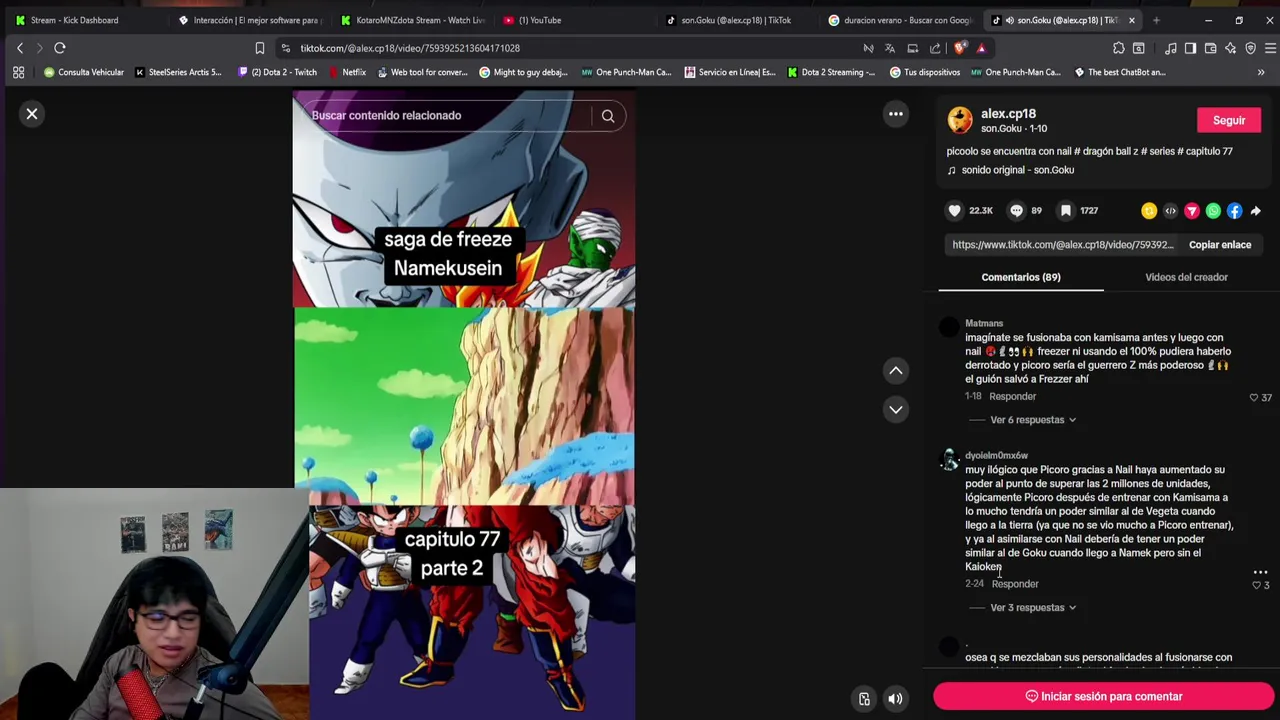Like the video with the heart icon

[955, 211]
